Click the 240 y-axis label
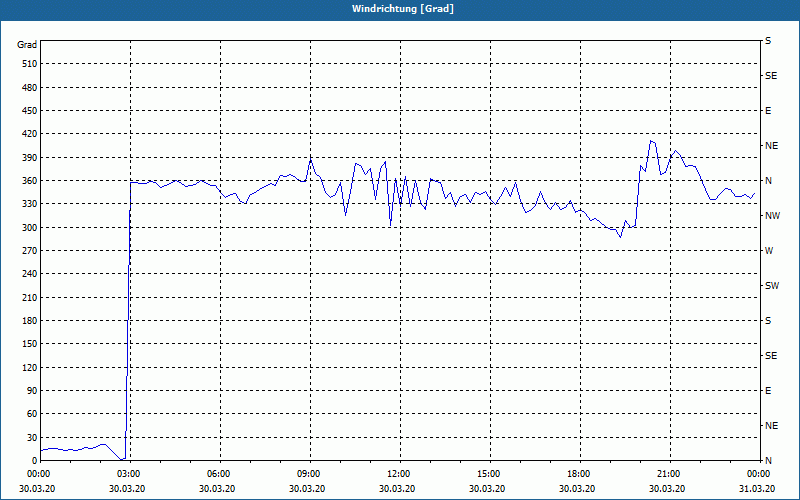800x500 pixels. (29, 274)
